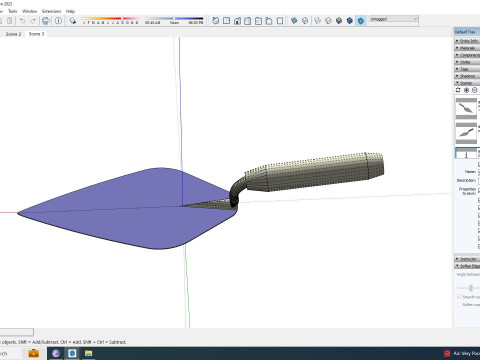Select the Back view icon
Viewport: 480px width, 360px height.
click(258, 21)
